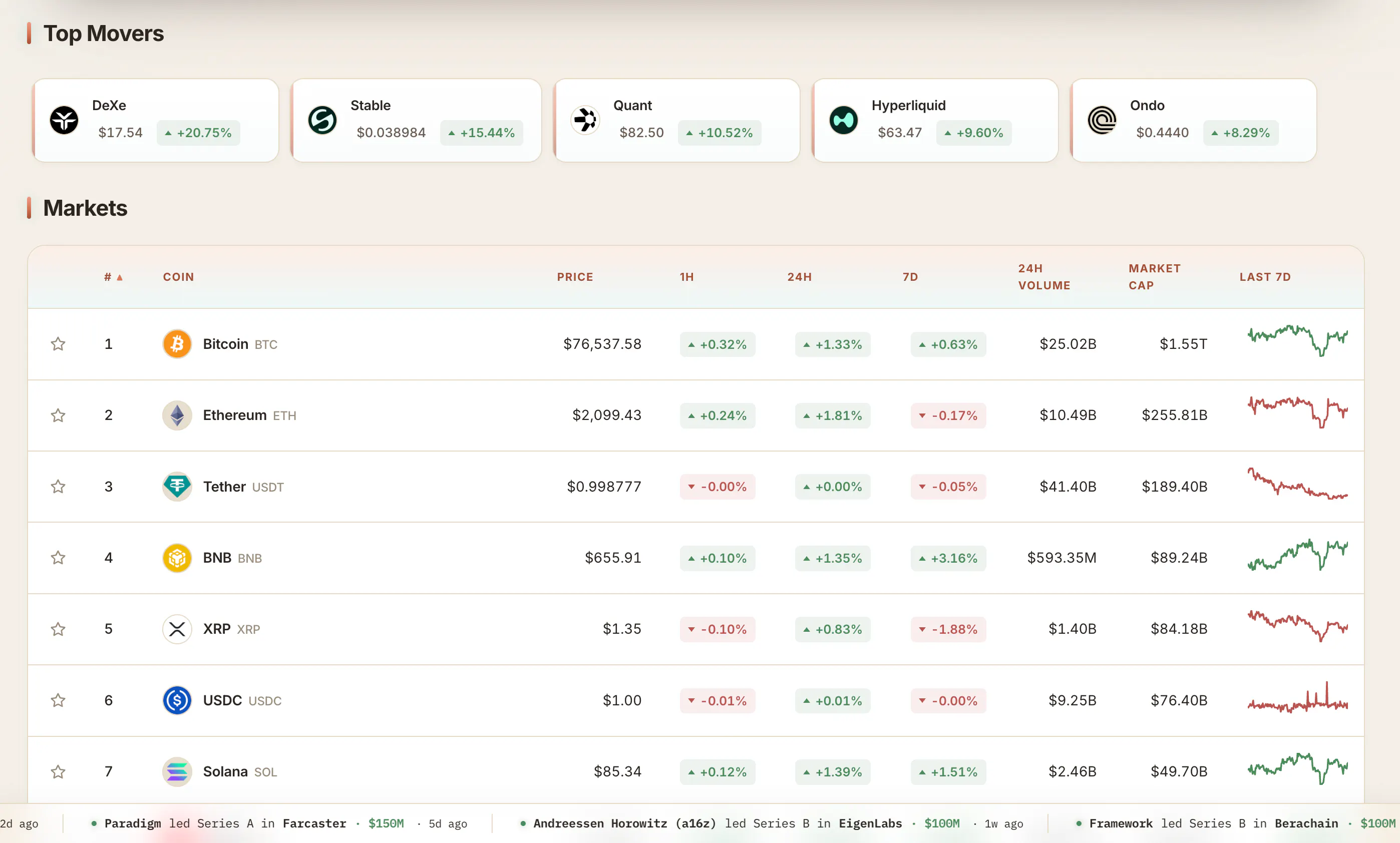Click BNB 7D change +3.16%
This screenshot has height=843, width=1400.
[x=948, y=558]
